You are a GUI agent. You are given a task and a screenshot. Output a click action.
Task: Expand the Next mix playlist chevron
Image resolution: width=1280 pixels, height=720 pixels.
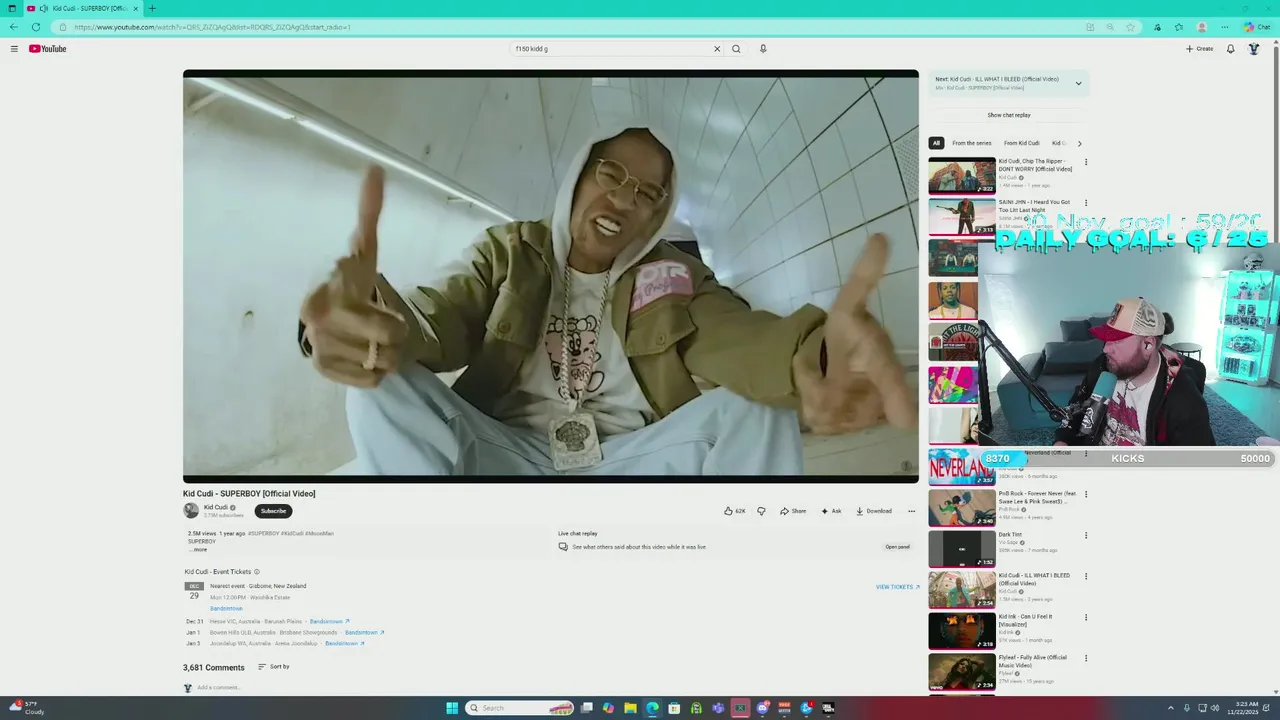[1078, 83]
